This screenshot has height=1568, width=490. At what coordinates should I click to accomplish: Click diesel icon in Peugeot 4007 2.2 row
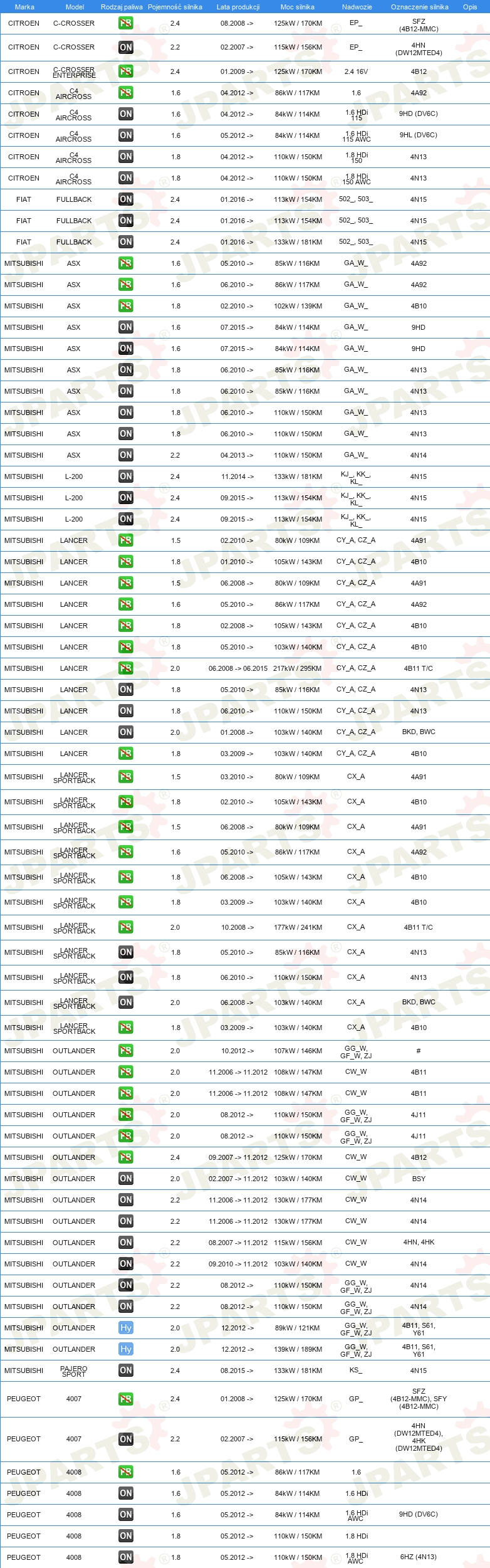tap(126, 1439)
